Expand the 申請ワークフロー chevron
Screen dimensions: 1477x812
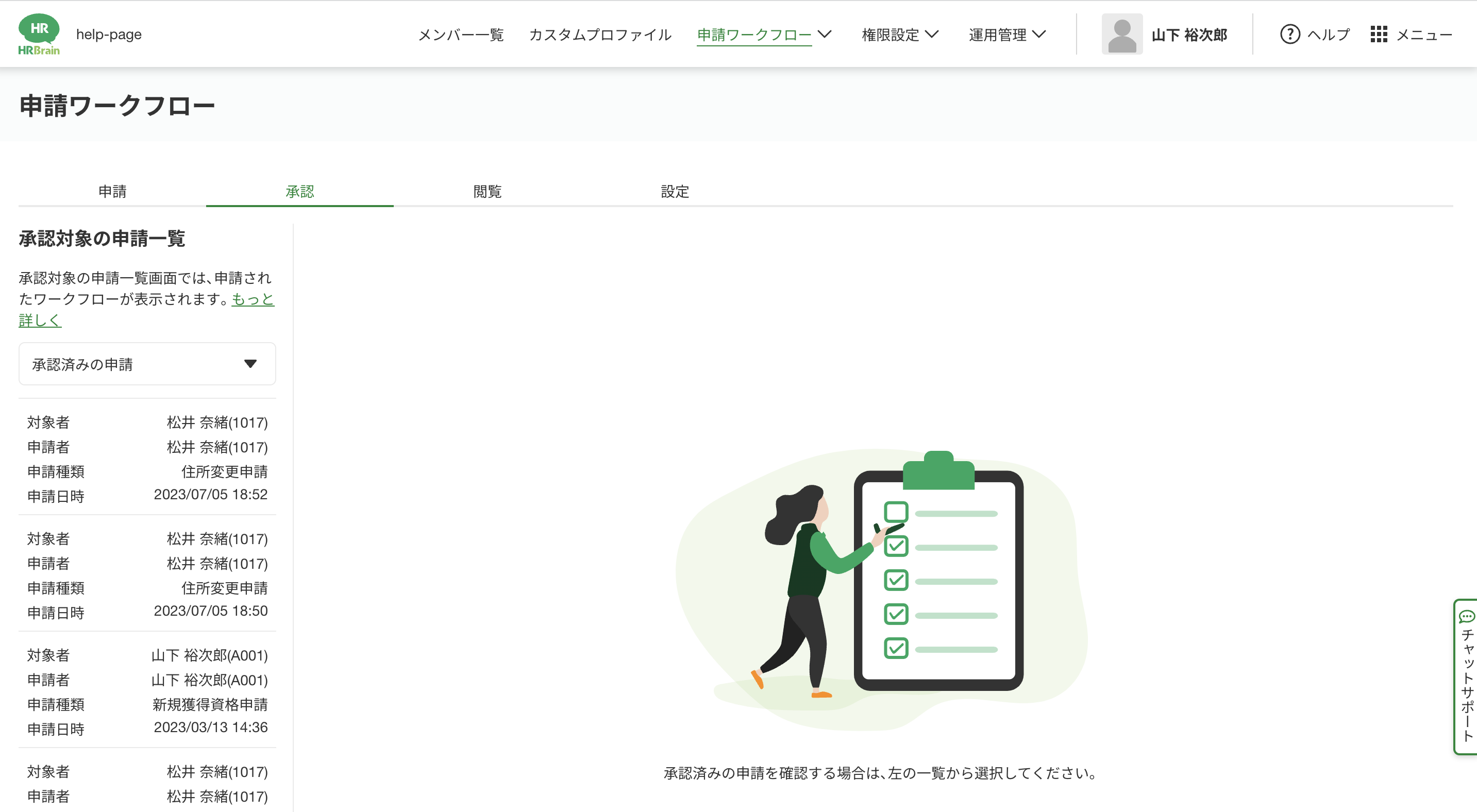[824, 35]
